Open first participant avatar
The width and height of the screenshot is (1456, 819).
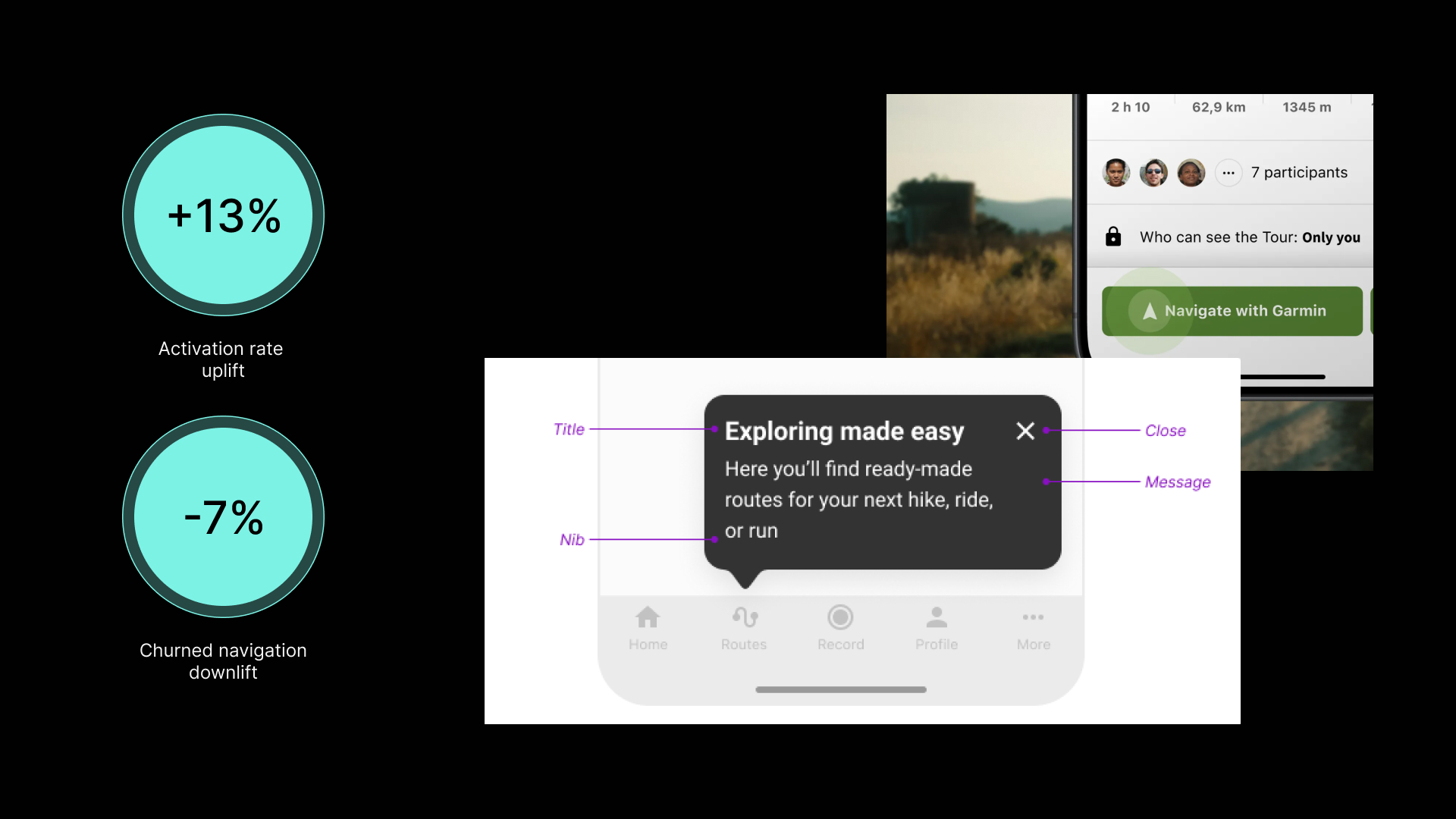tap(1116, 173)
